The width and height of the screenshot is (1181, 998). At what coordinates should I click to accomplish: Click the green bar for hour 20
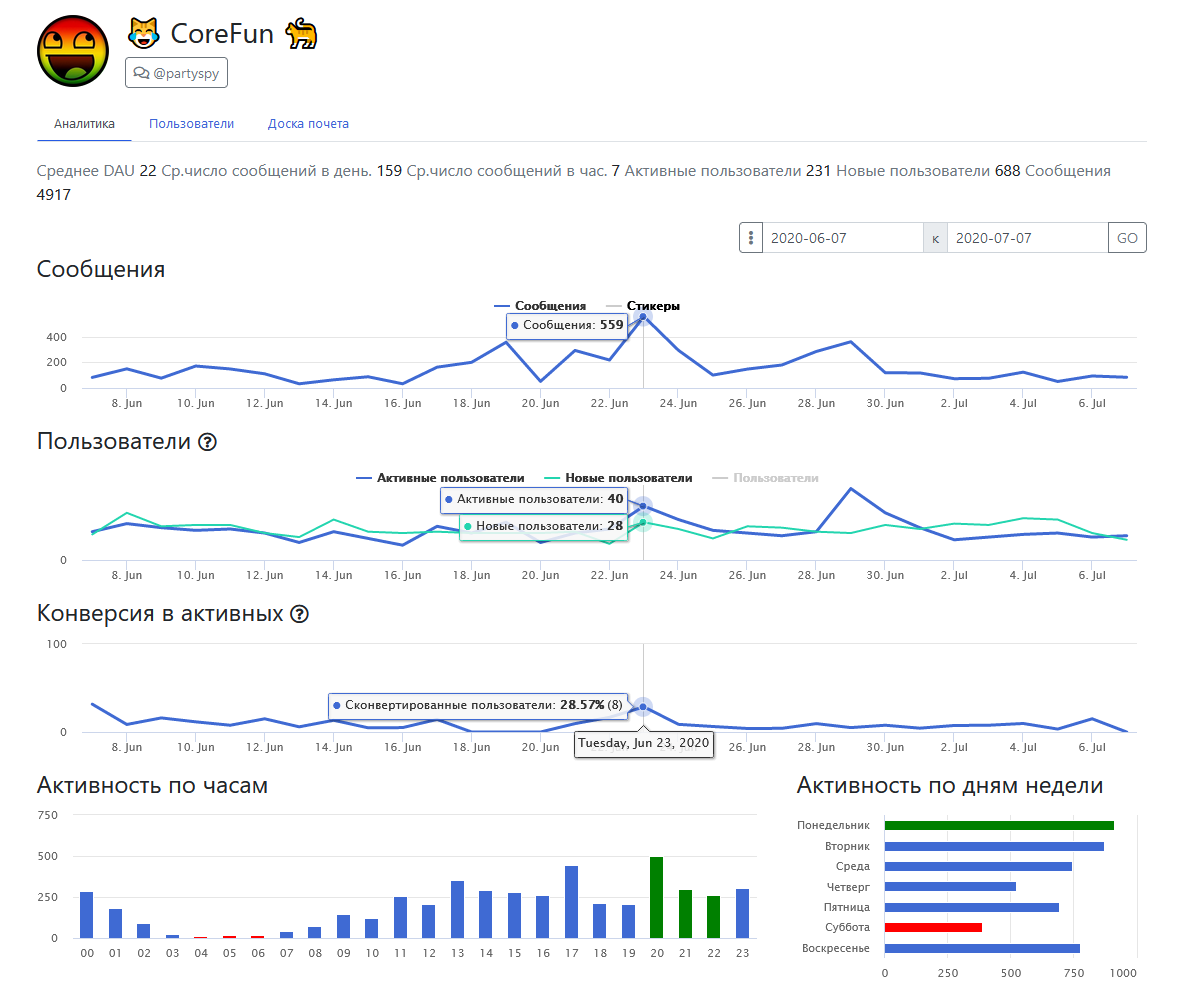tap(657, 897)
